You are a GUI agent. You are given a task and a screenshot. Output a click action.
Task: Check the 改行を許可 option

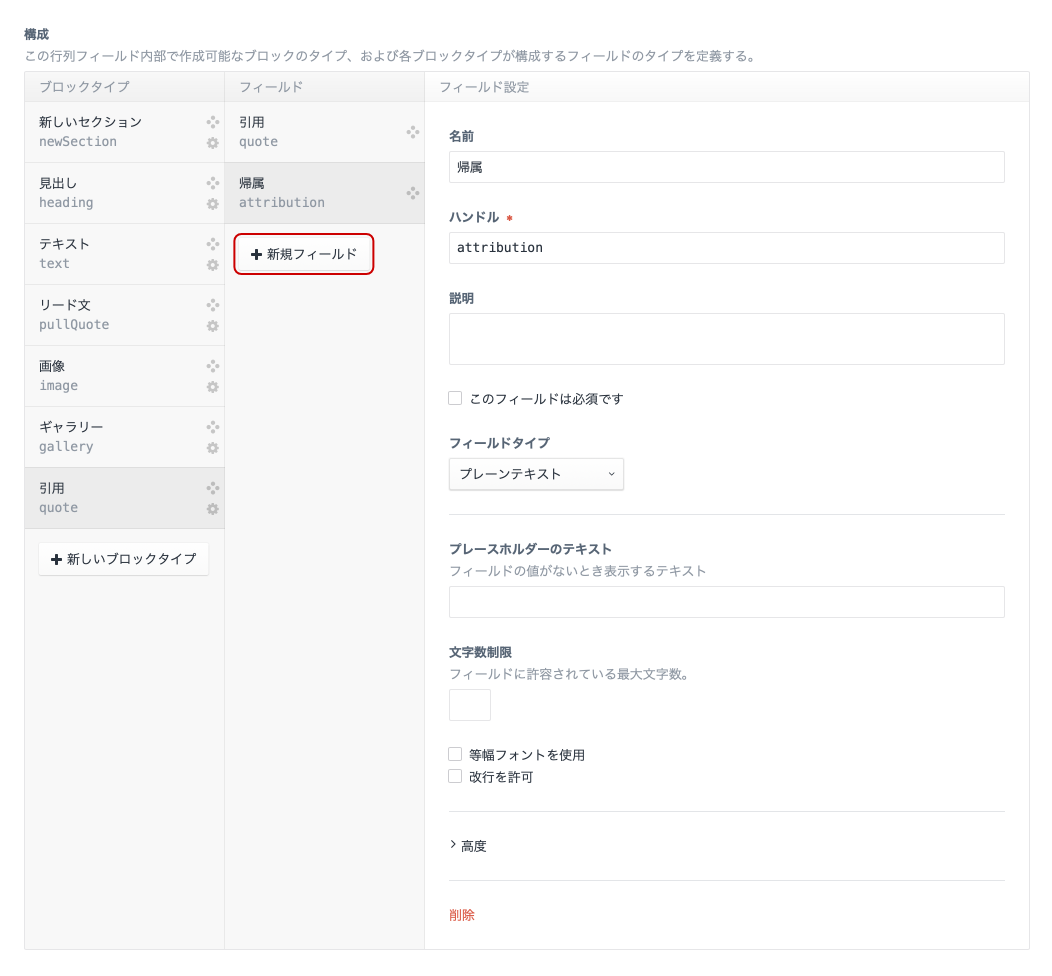(x=455, y=776)
